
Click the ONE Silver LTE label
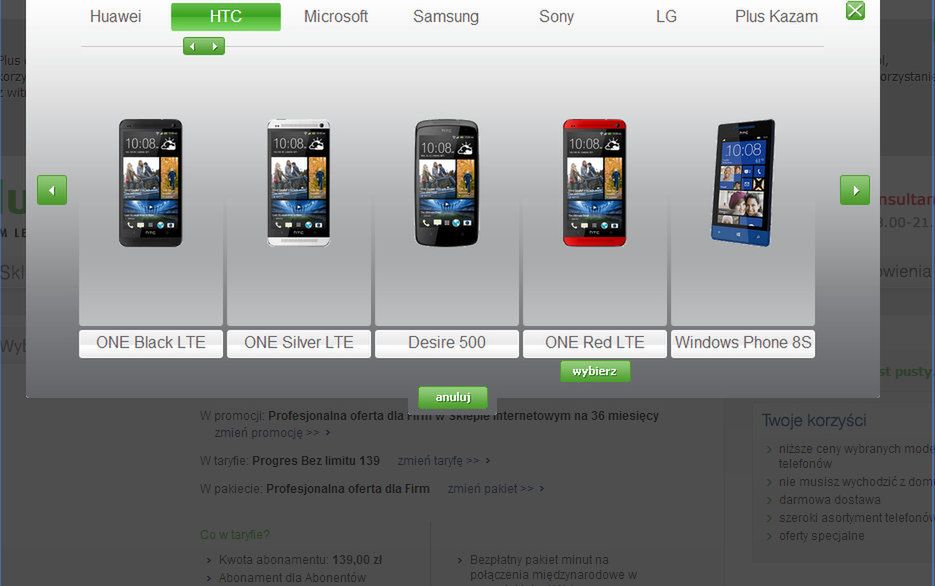[x=299, y=343]
